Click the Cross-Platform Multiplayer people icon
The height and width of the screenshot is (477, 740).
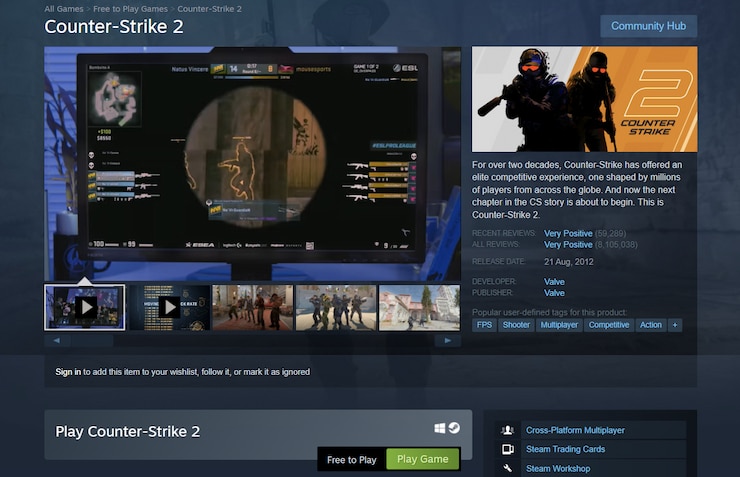click(508, 430)
